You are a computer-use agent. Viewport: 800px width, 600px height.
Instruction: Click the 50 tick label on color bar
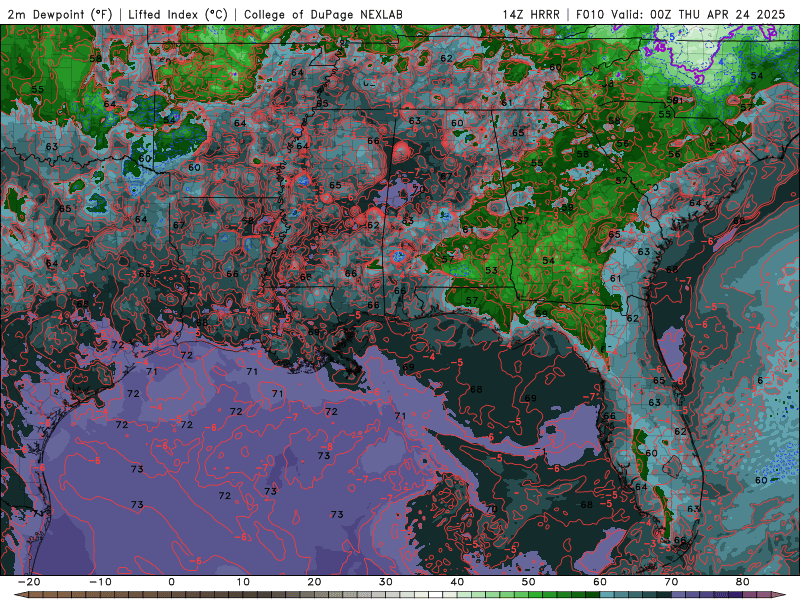point(529,582)
